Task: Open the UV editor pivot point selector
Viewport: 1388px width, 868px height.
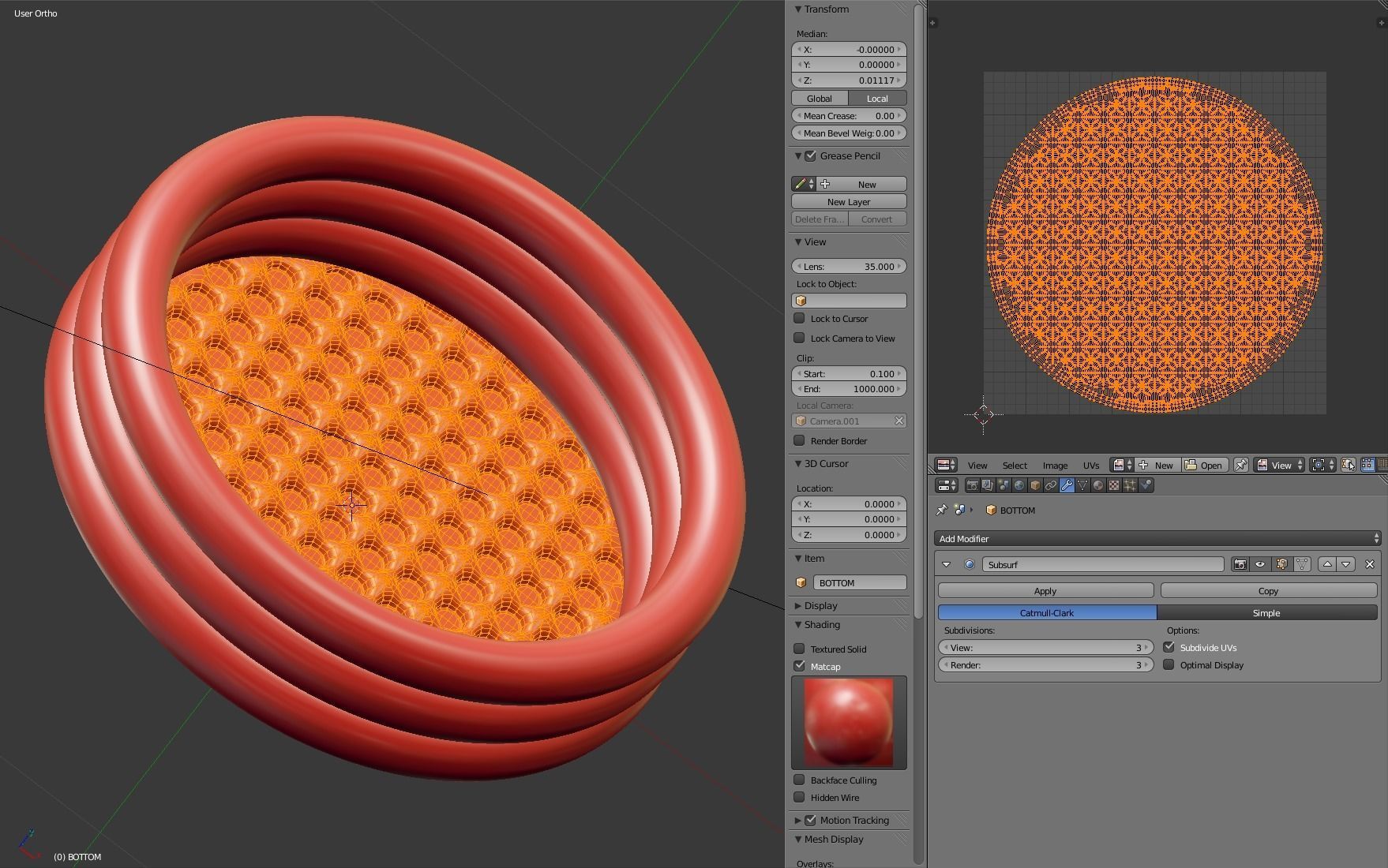Action: tap(1322, 465)
